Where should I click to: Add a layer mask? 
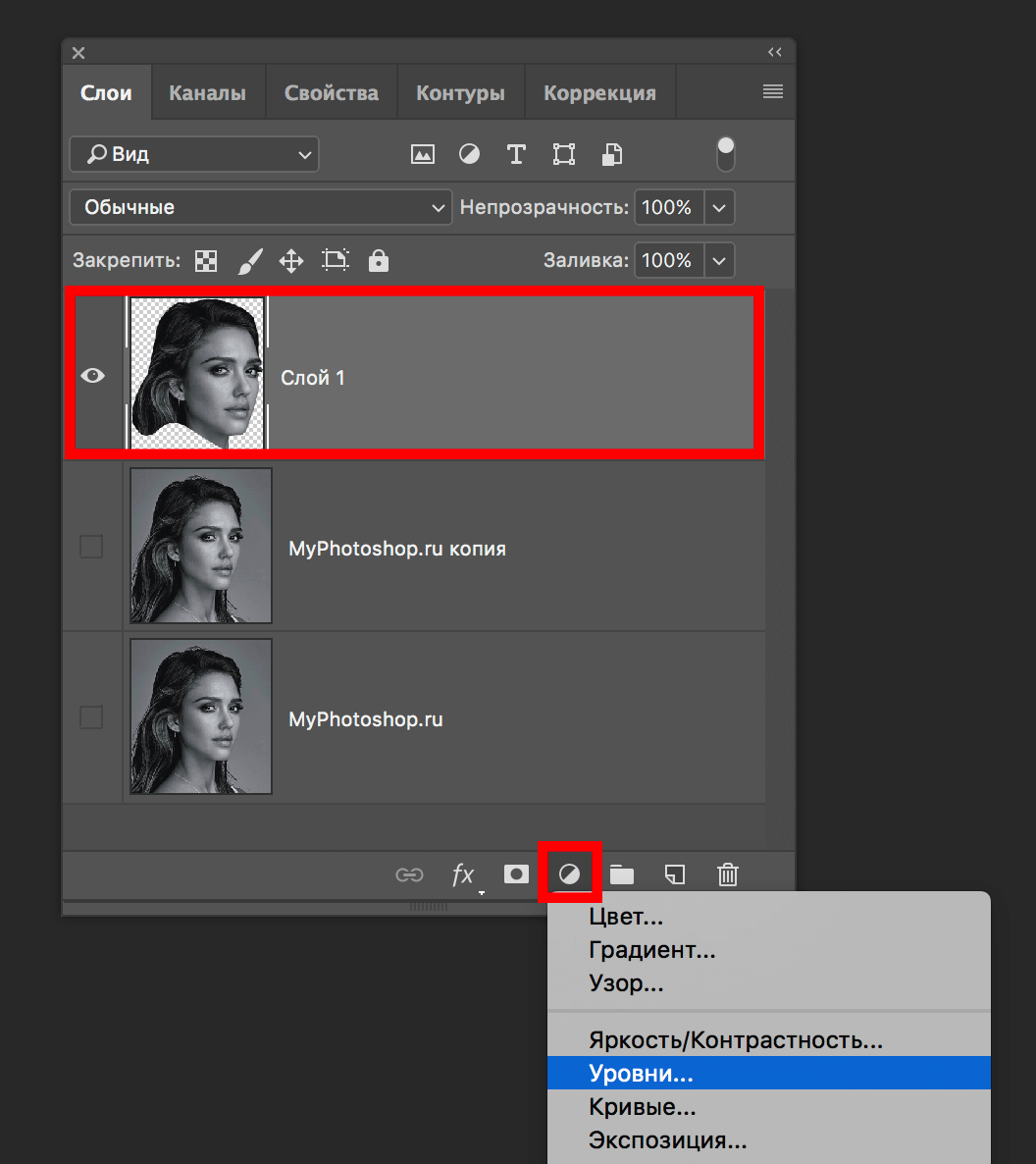click(516, 873)
